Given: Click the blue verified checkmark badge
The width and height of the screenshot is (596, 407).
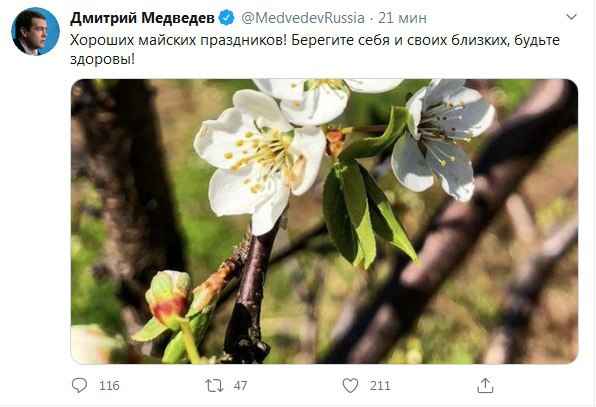Looking at the screenshot, I should click(x=227, y=18).
